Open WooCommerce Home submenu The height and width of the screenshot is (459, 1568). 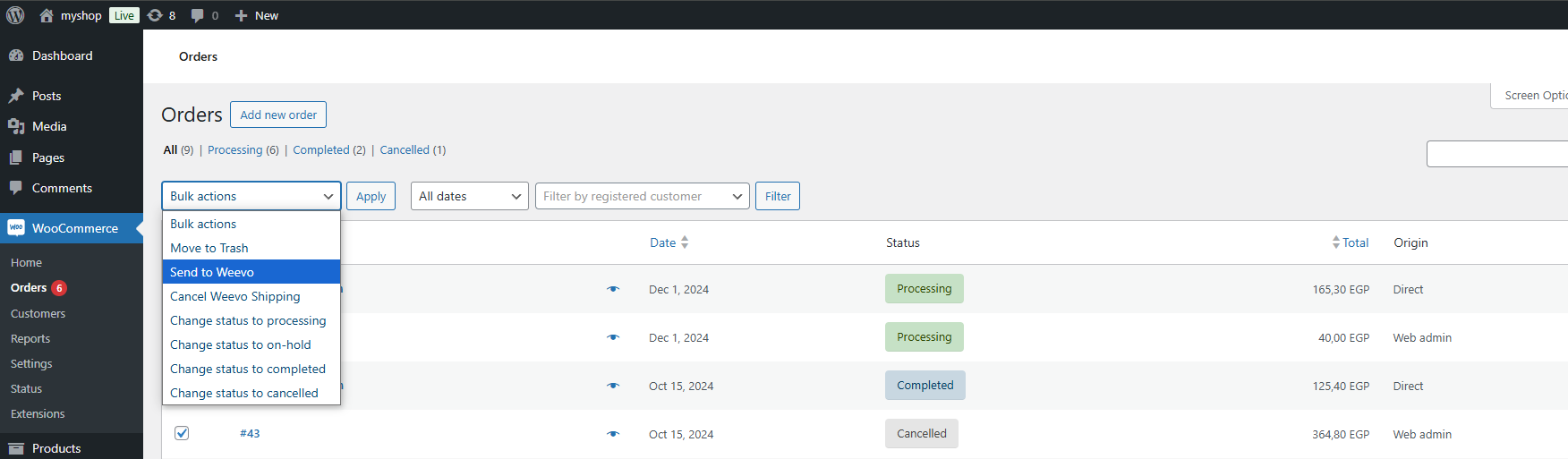[x=27, y=263]
